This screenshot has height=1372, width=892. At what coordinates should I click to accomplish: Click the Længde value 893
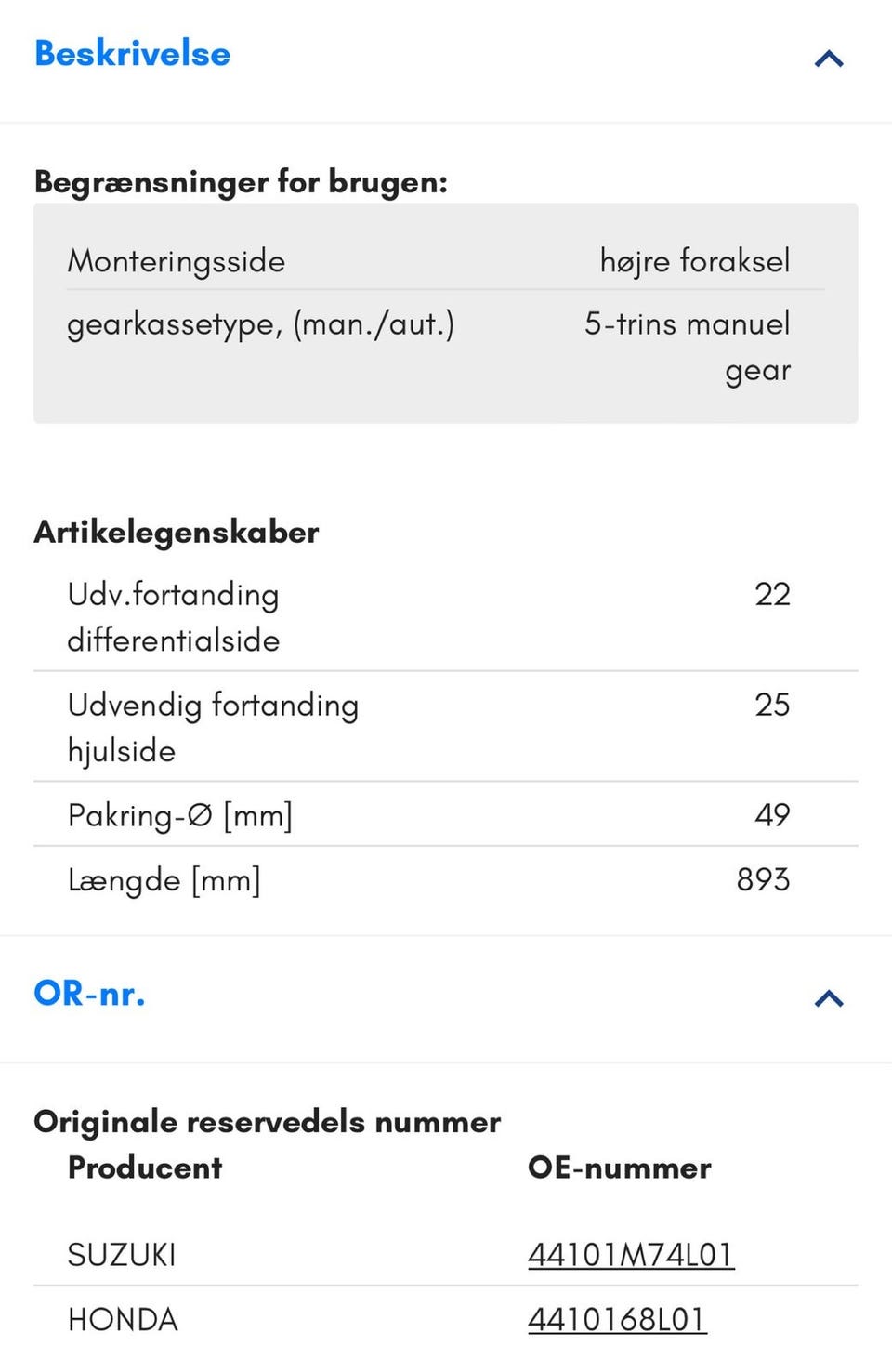[x=762, y=879]
